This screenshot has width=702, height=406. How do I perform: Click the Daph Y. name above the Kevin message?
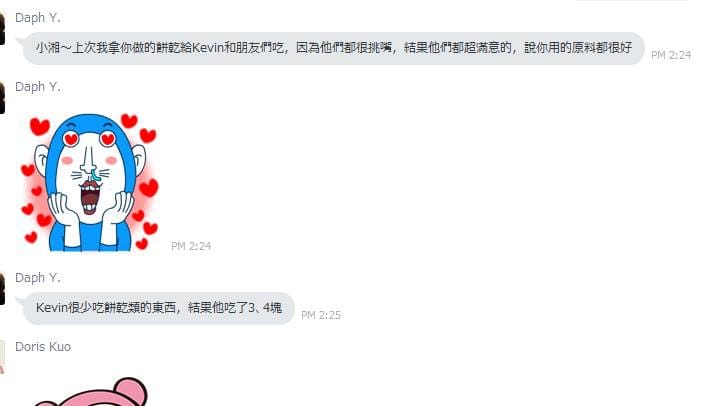(x=38, y=278)
